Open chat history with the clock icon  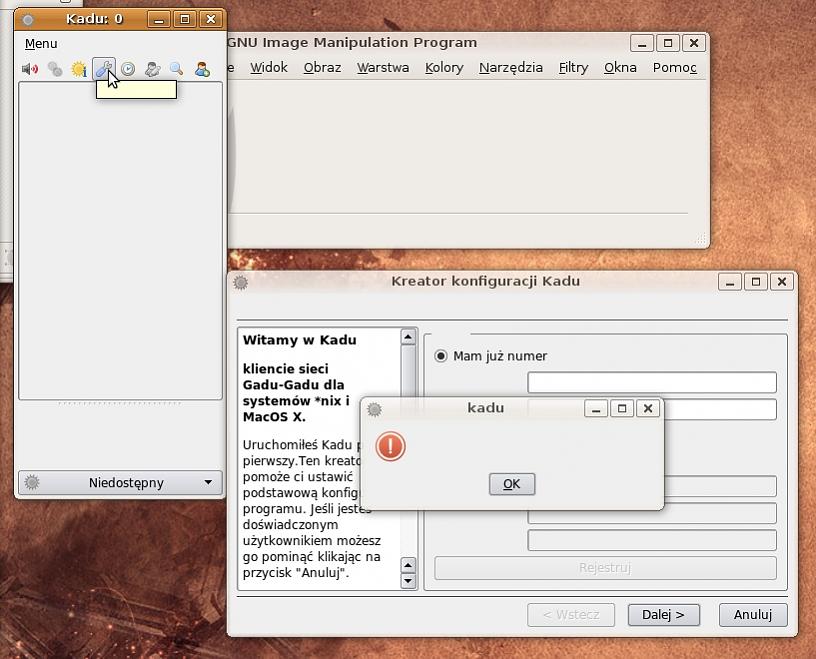pos(128,69)
